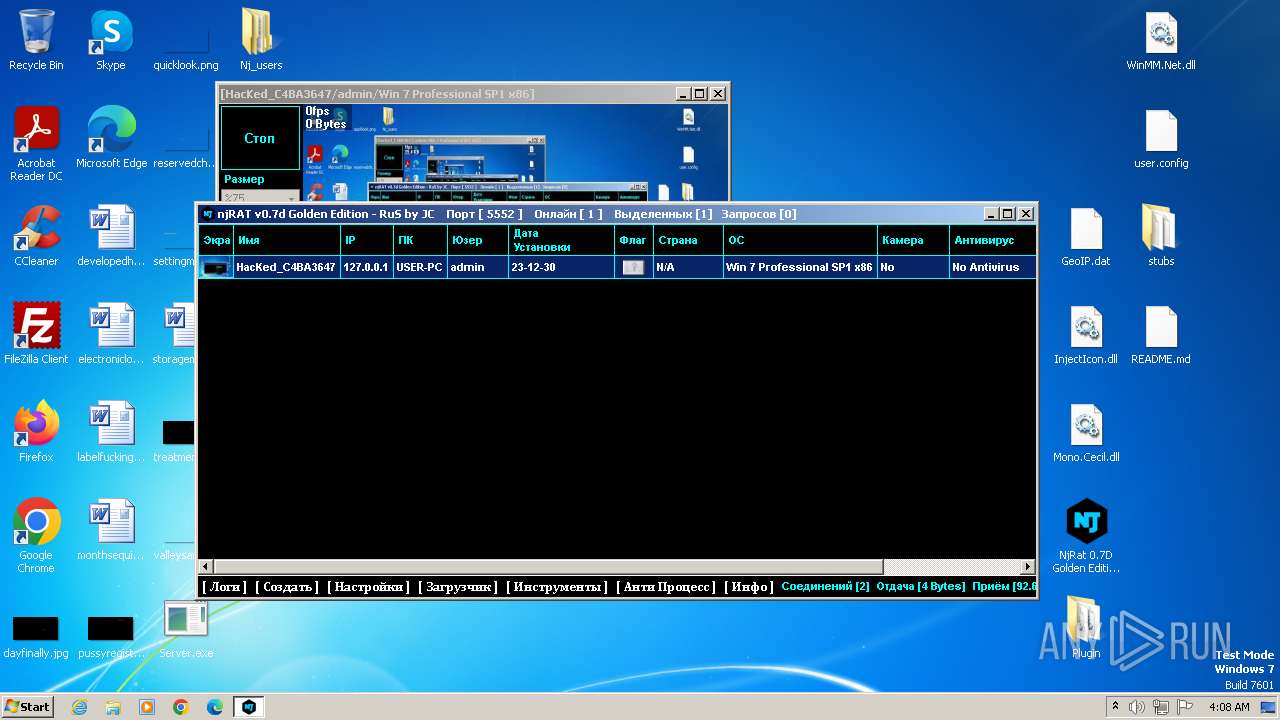Open the Инфо menu

pos(749,587)
